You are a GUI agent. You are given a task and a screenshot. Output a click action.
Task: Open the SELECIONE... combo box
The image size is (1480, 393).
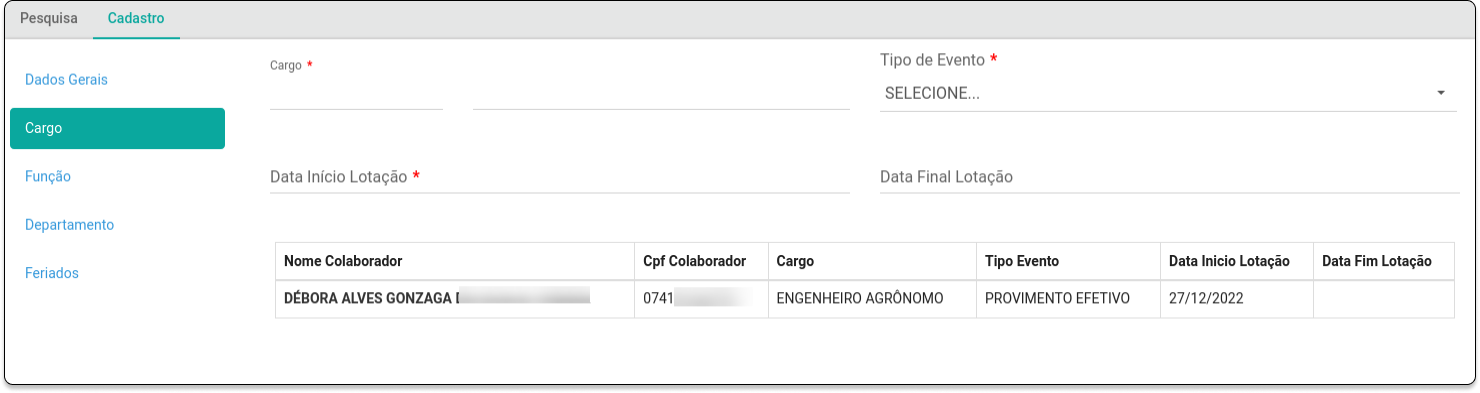[1168, 93]
